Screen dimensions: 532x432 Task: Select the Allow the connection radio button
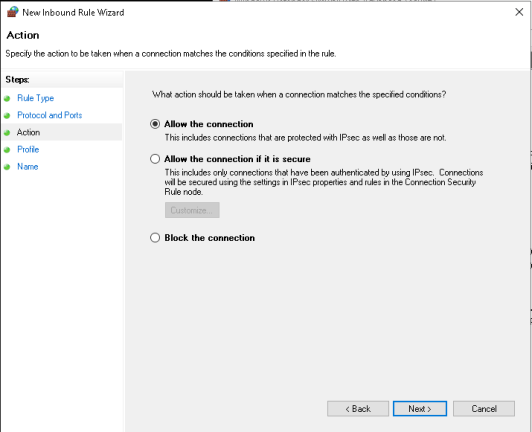155,124
